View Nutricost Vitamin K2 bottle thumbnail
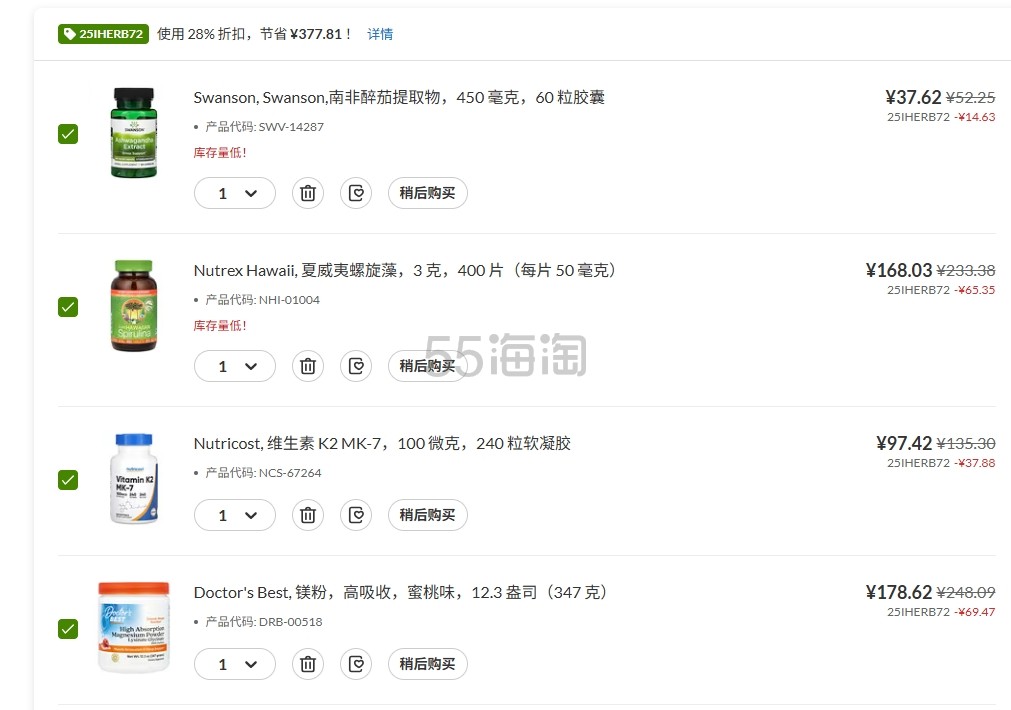Screen dimensions: 1011x710 pyautogui.click(x=133, y=478)
